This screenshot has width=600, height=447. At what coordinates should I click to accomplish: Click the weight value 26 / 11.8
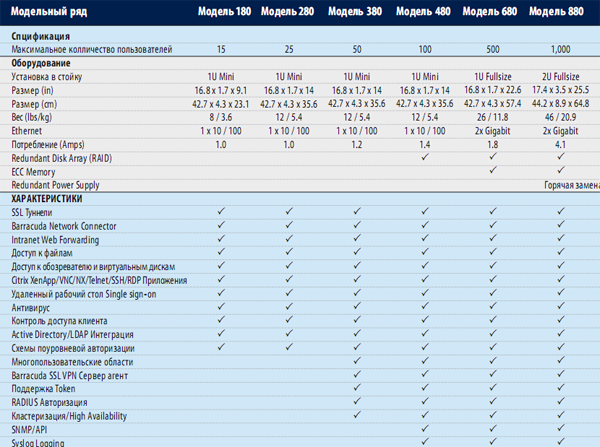493,117
